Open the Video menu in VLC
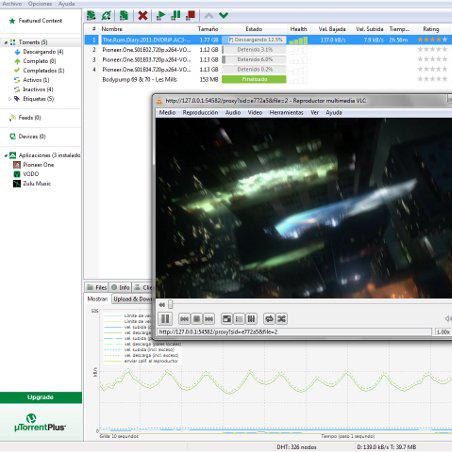The width and height of the screenshot is (452, 452). coord(255,113)
